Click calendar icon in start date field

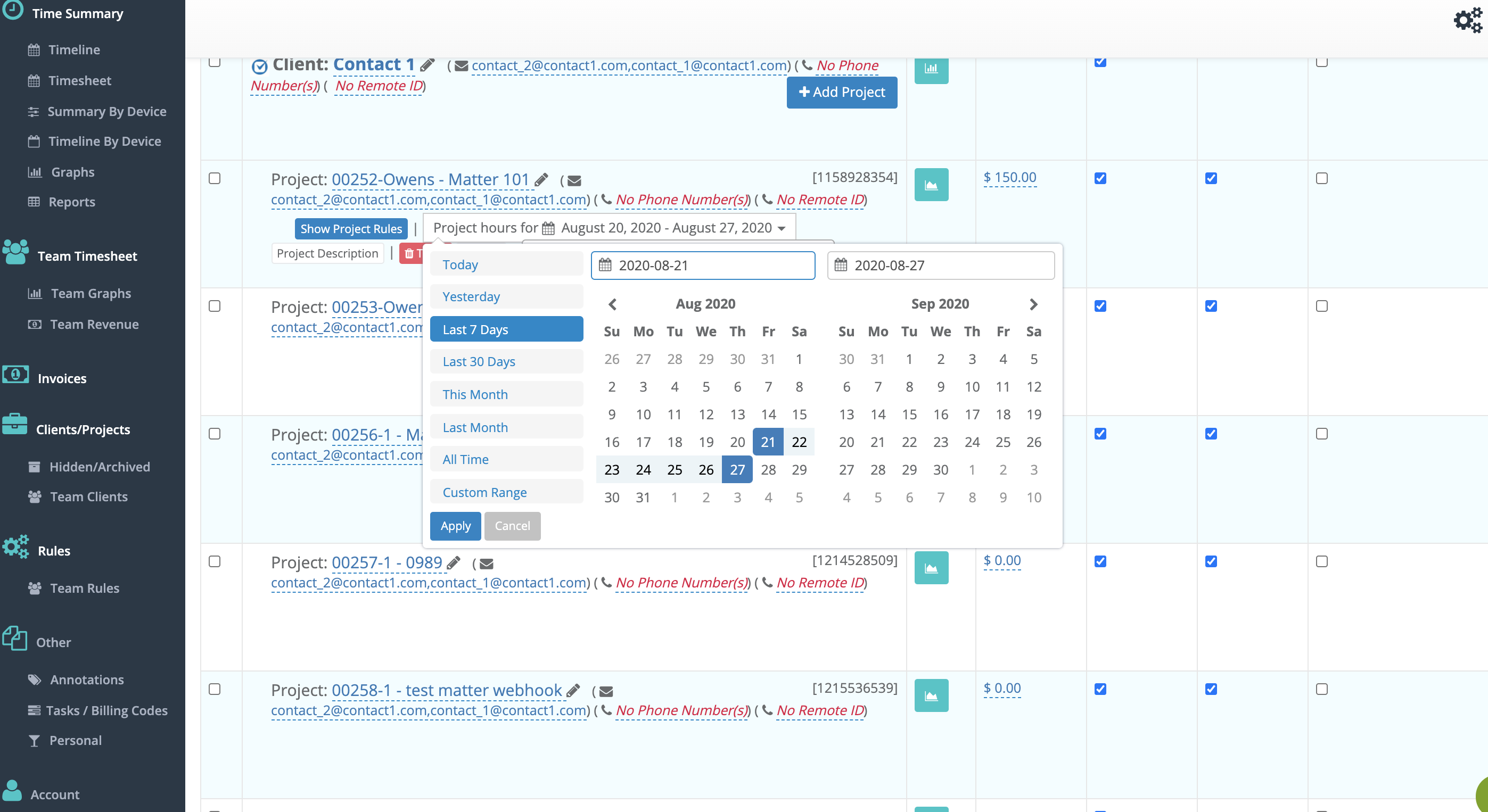(x=605, y=265)
